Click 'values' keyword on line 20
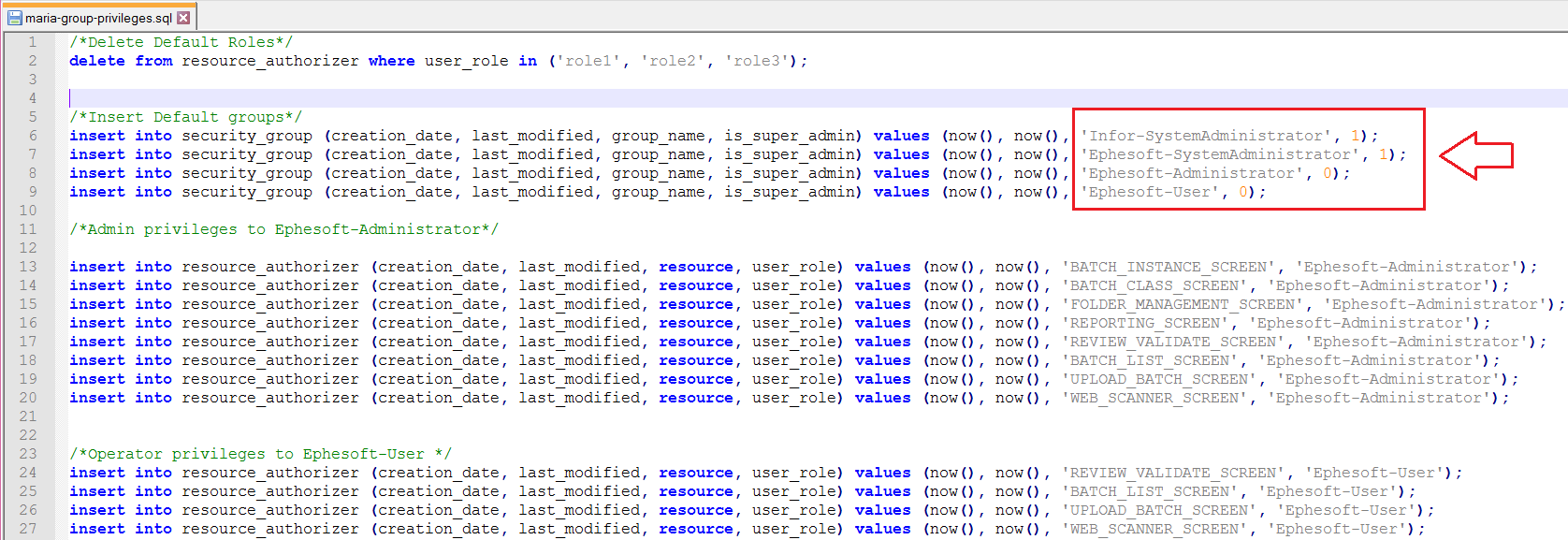Screen dimensions: 1568x540 [x=883, y=398]
